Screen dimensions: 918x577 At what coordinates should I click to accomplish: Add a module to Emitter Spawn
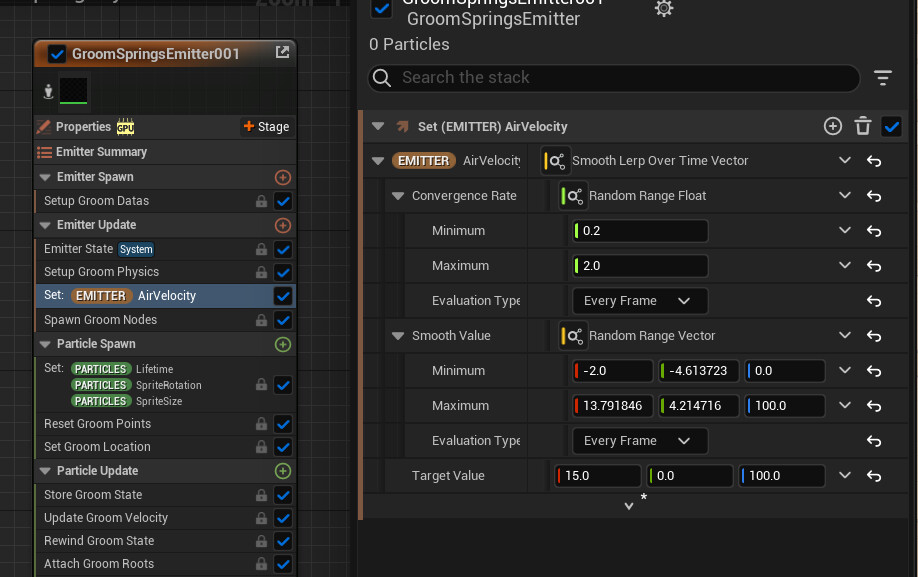point(283,177)
